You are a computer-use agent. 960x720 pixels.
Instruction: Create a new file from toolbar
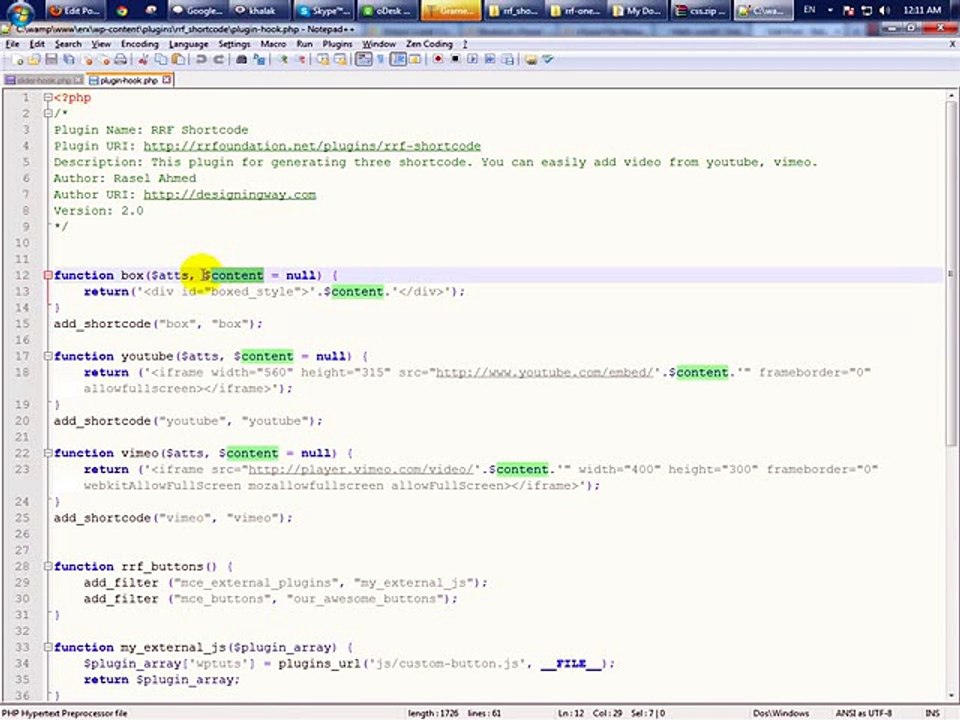click(x=18, y=59)
